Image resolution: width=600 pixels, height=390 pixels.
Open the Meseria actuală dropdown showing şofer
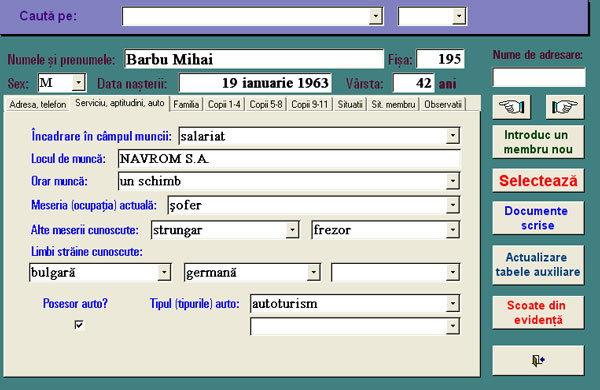tap(453, 205)
